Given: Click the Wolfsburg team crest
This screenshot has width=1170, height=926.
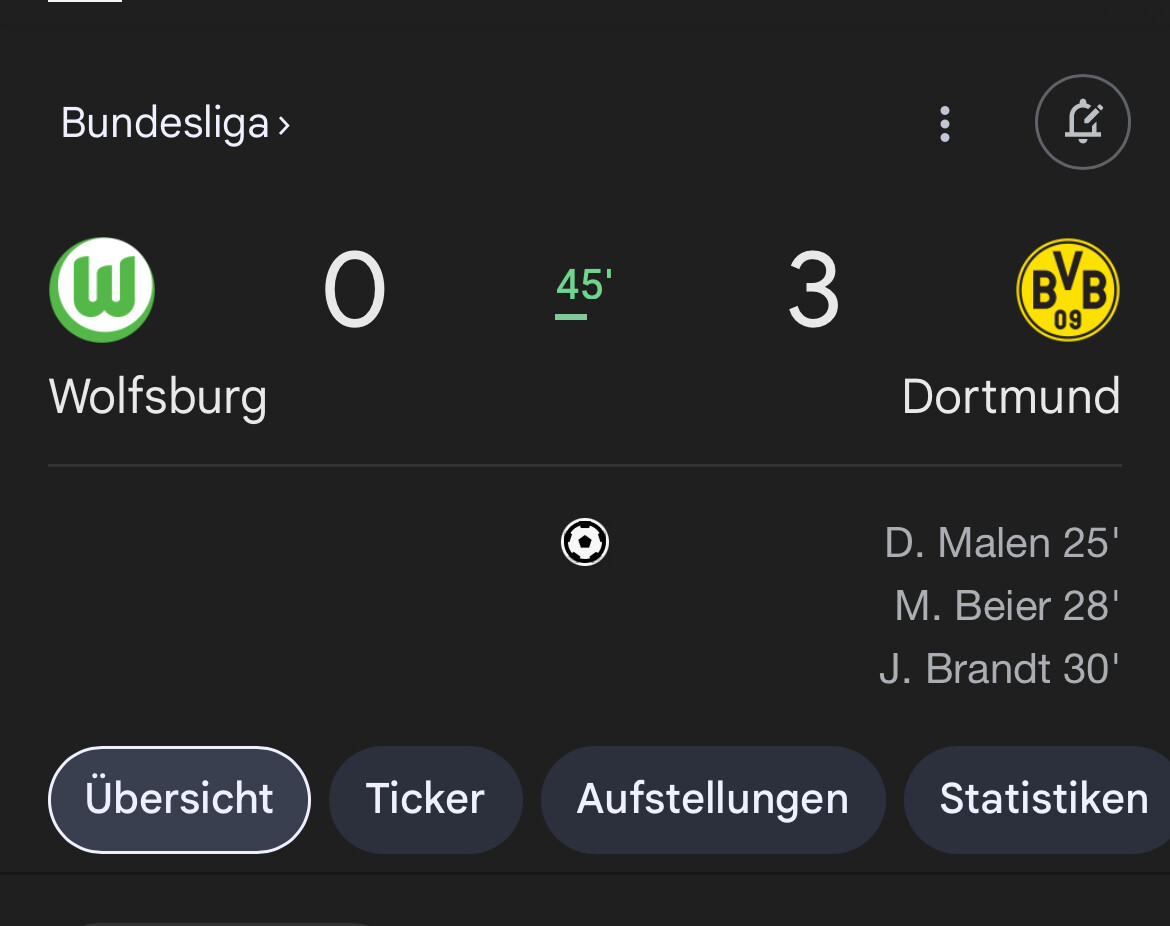Looking at the screenshot, I should click(x=102, y=290).
